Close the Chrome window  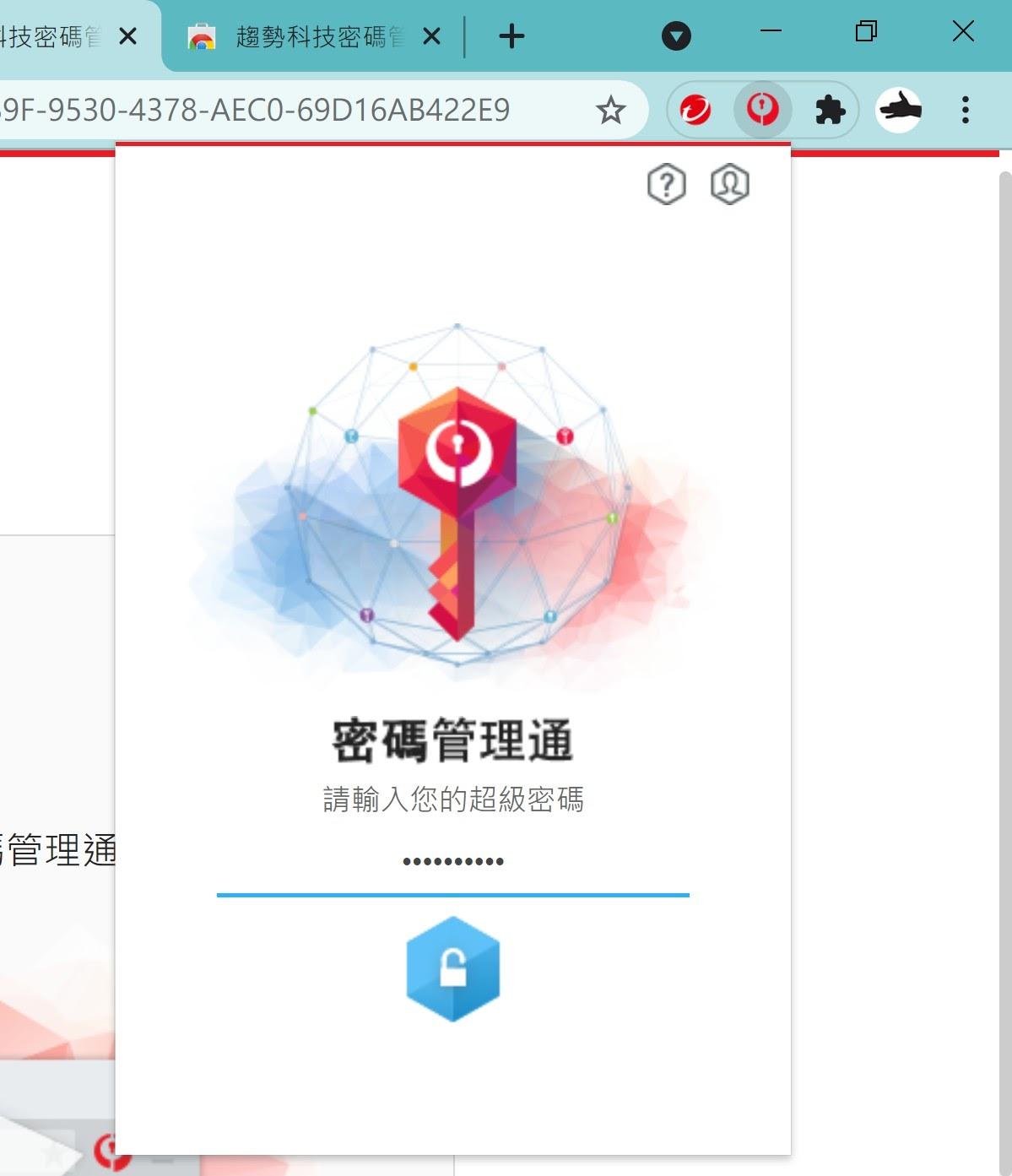[963, 31]
